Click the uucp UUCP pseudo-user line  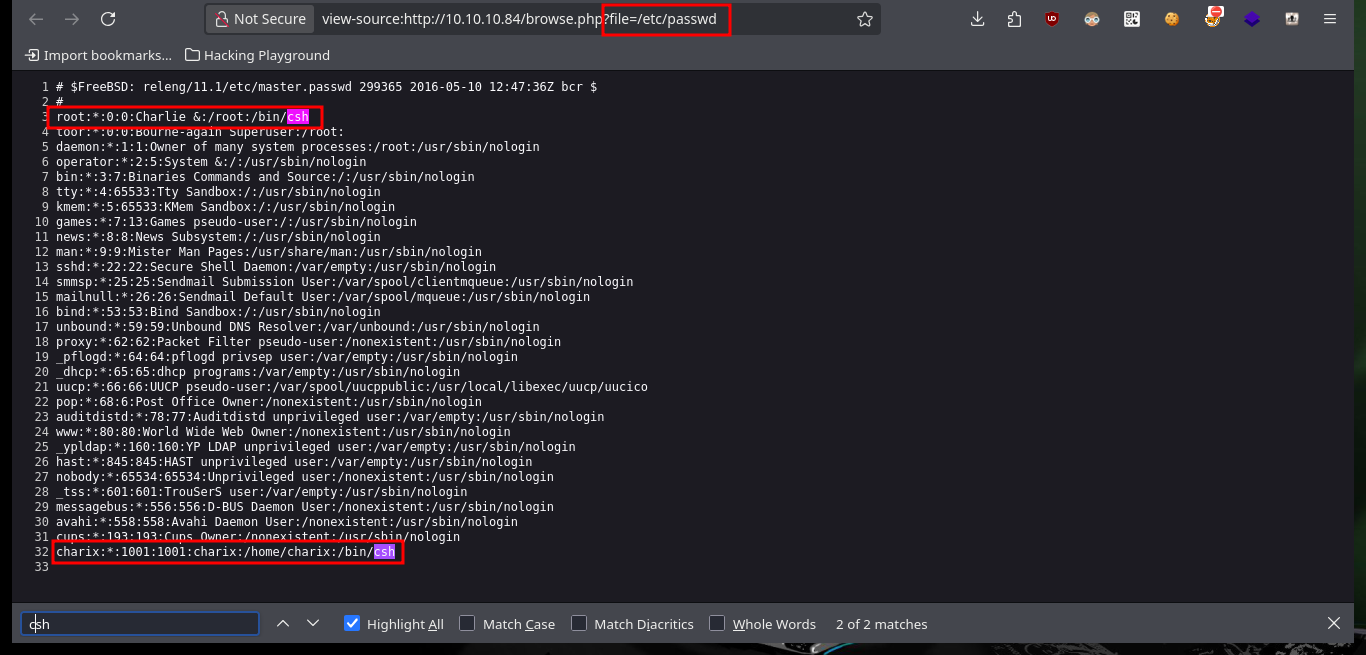352,387
